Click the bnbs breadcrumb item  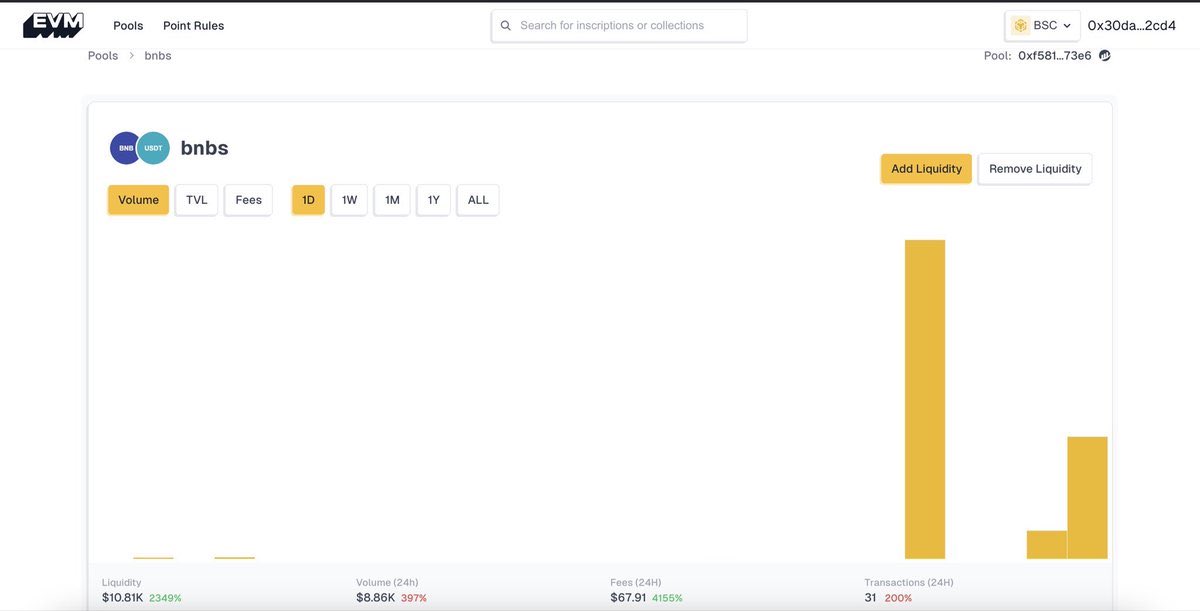[x=158, y=56]
